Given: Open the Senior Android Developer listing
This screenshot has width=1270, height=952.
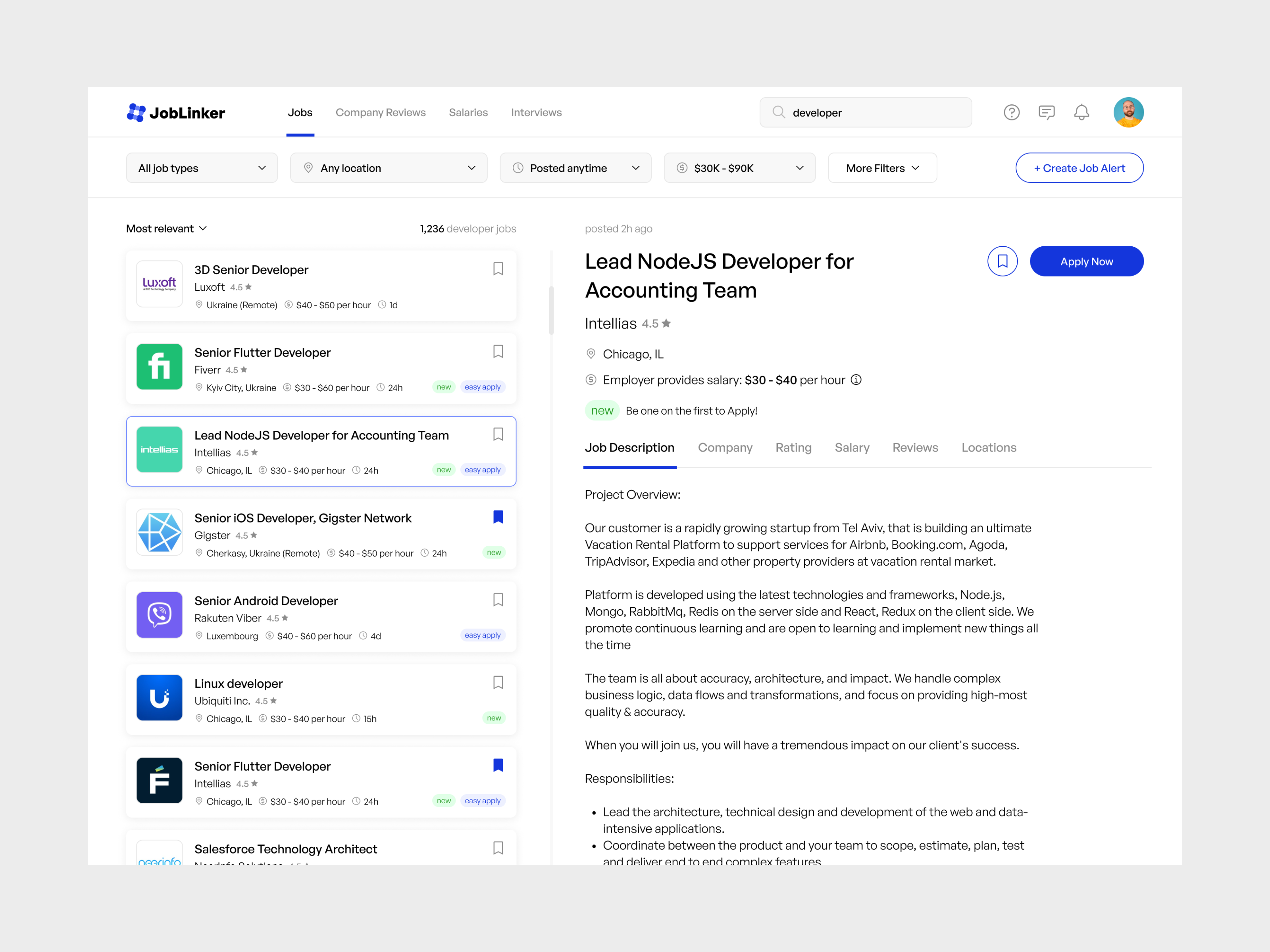Looking at the screenshot, I should point(321,616).
